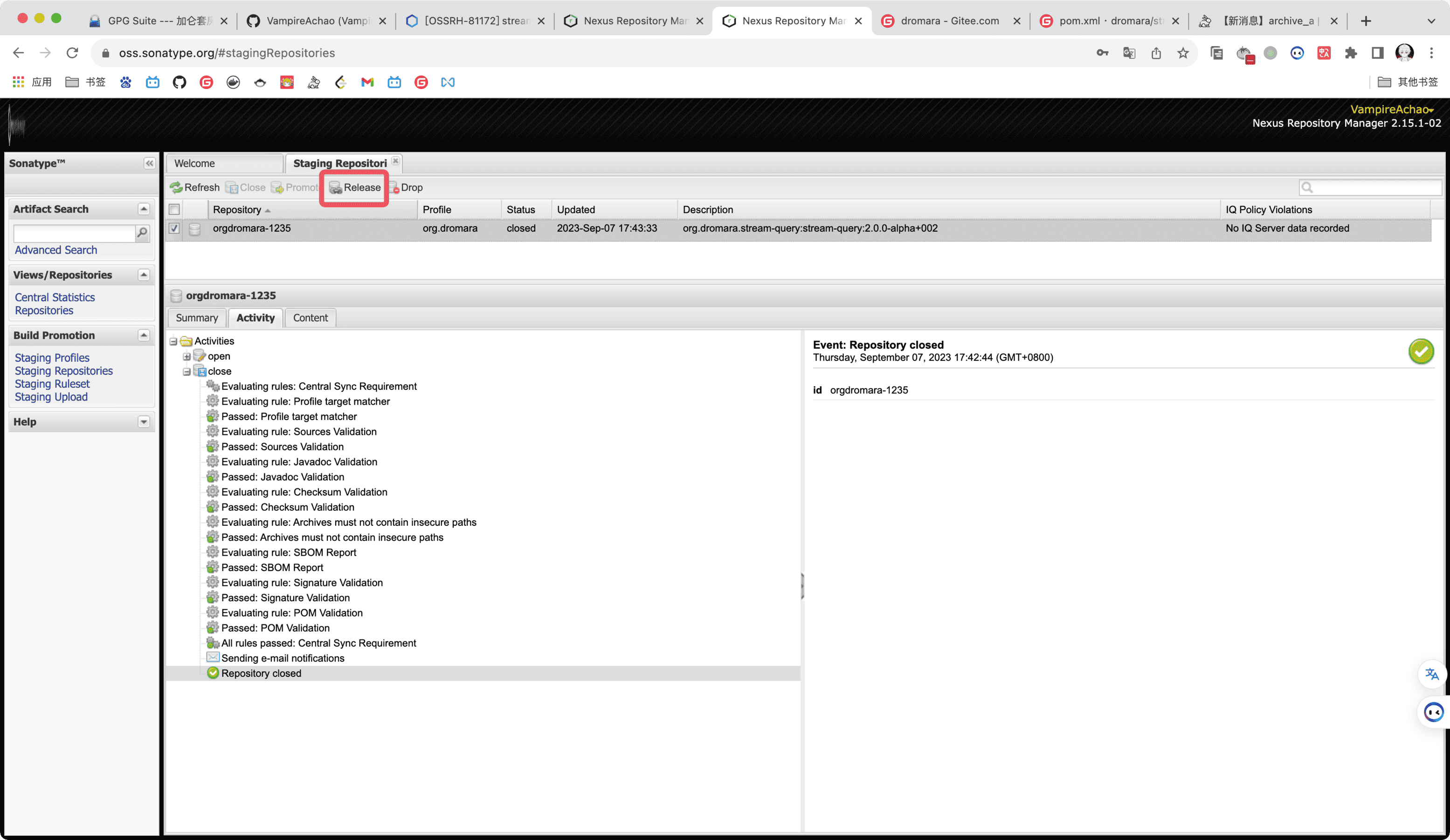Collapse the Sonatype sidebar with double-arrow icon
Screen dimensions: 1450x840
tap(149, 164)
